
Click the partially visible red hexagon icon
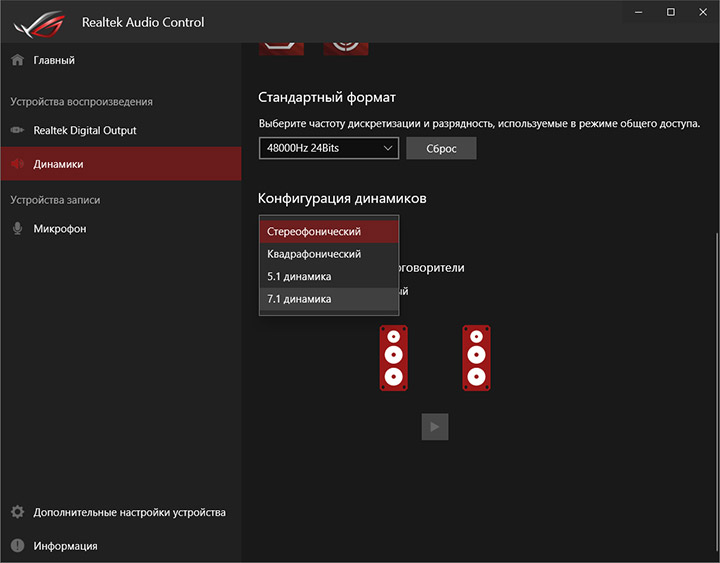click(x=281, y=46)
